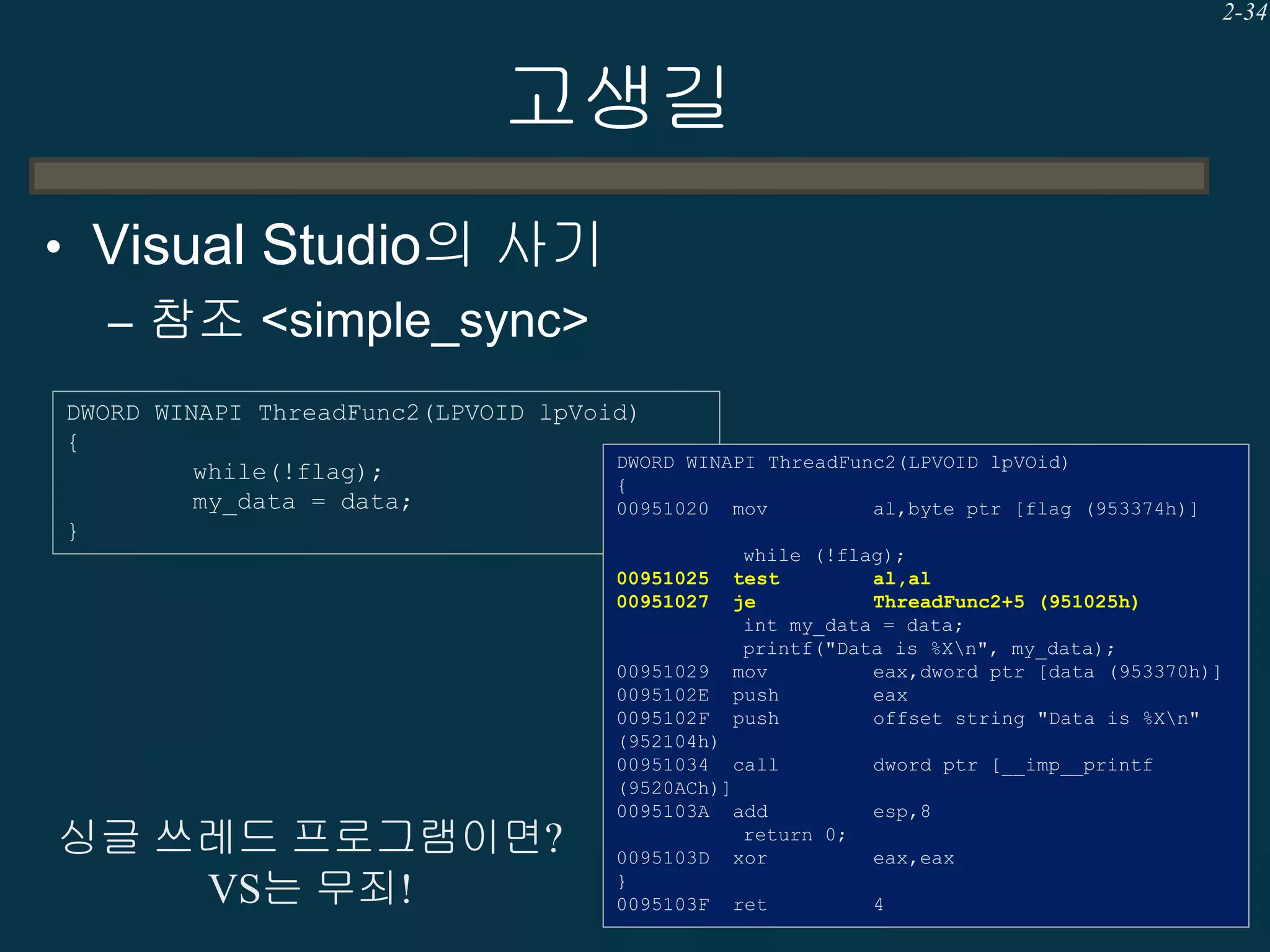Click the sub-bullet 참조 <simple_sync>

(x=370, y=320)
